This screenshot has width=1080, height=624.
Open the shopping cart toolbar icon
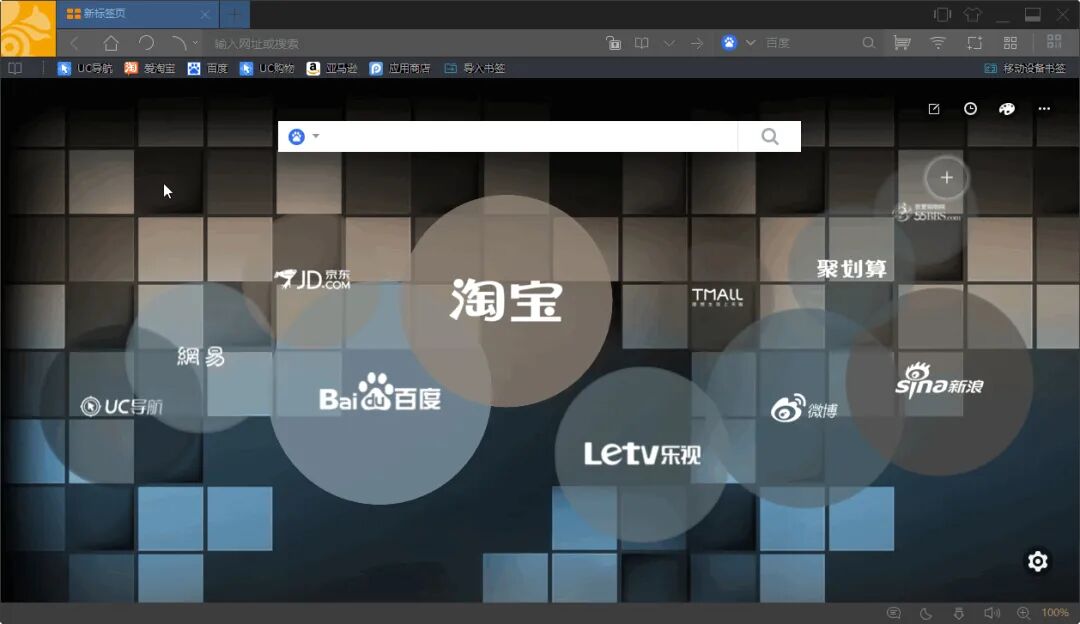click(902, 43)
